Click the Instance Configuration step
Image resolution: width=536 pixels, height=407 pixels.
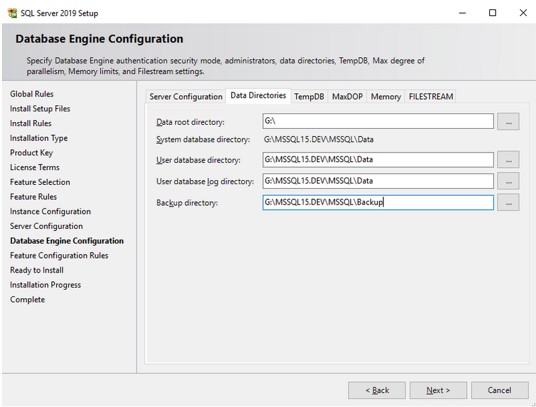coord(51,212)
